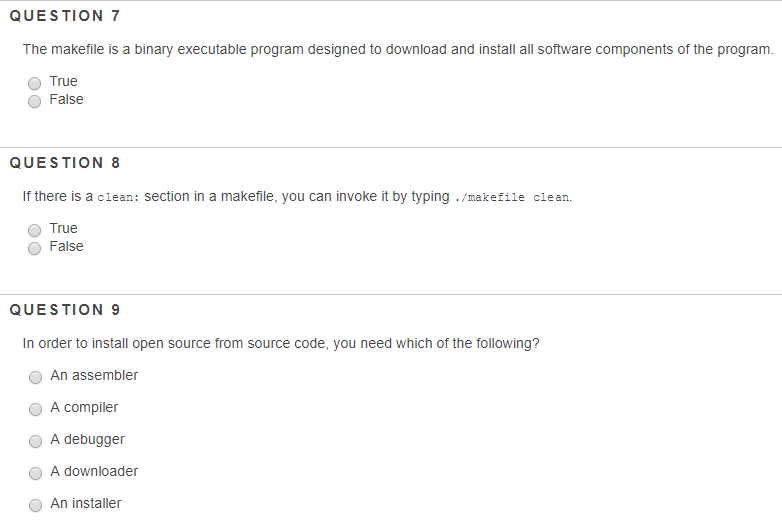Click the 'An installer' answer label text
This screenshot has height=520, width=782.
[86, 504]
